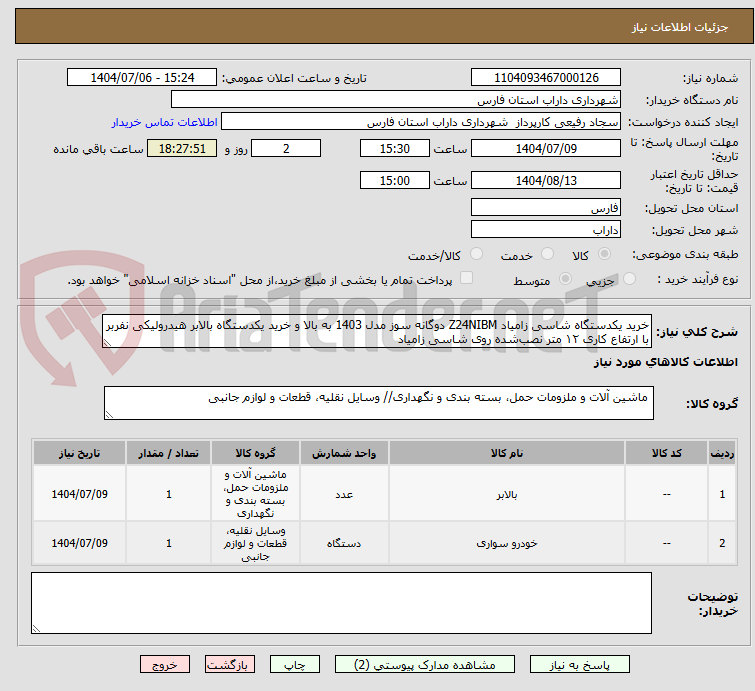Click the resize handle of description textarea
The height and width of the screenshot is (691, 755).
(107, 343)
